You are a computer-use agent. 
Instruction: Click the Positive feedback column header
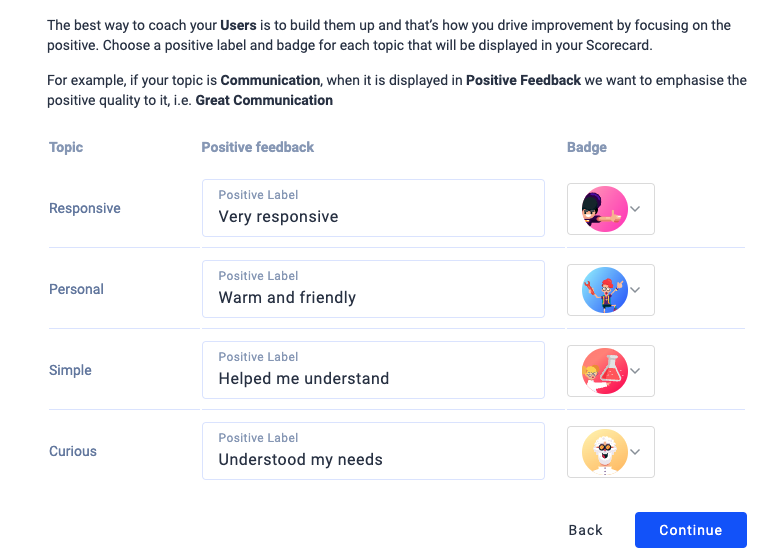(258, 147)
